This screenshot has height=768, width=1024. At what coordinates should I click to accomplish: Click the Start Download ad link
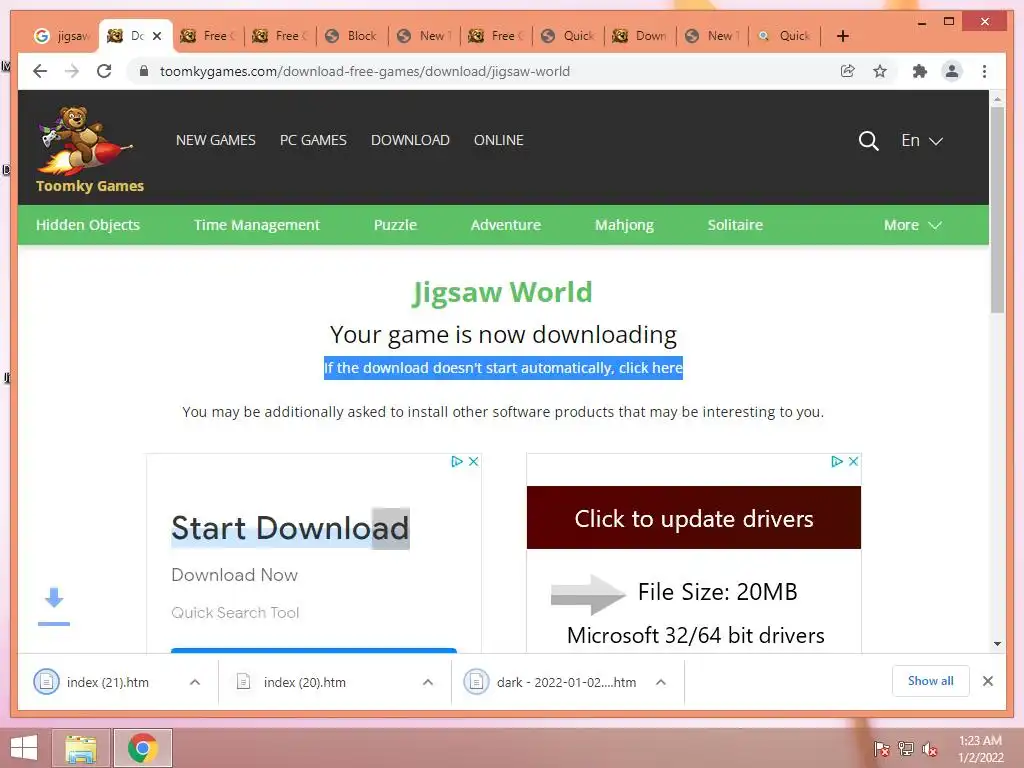pos(290,528)
